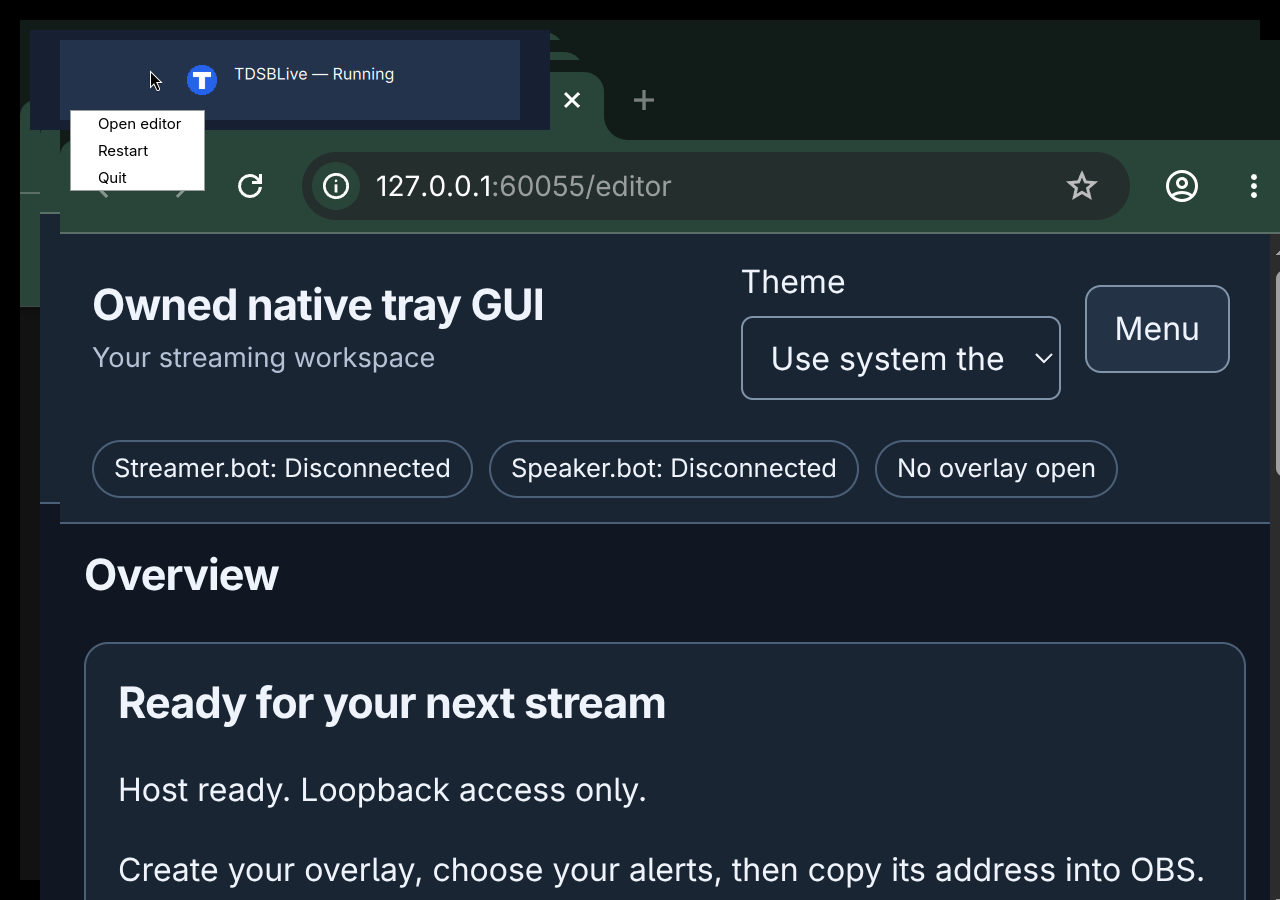Open the Menu button
1280x900 pixels.
1157,329
